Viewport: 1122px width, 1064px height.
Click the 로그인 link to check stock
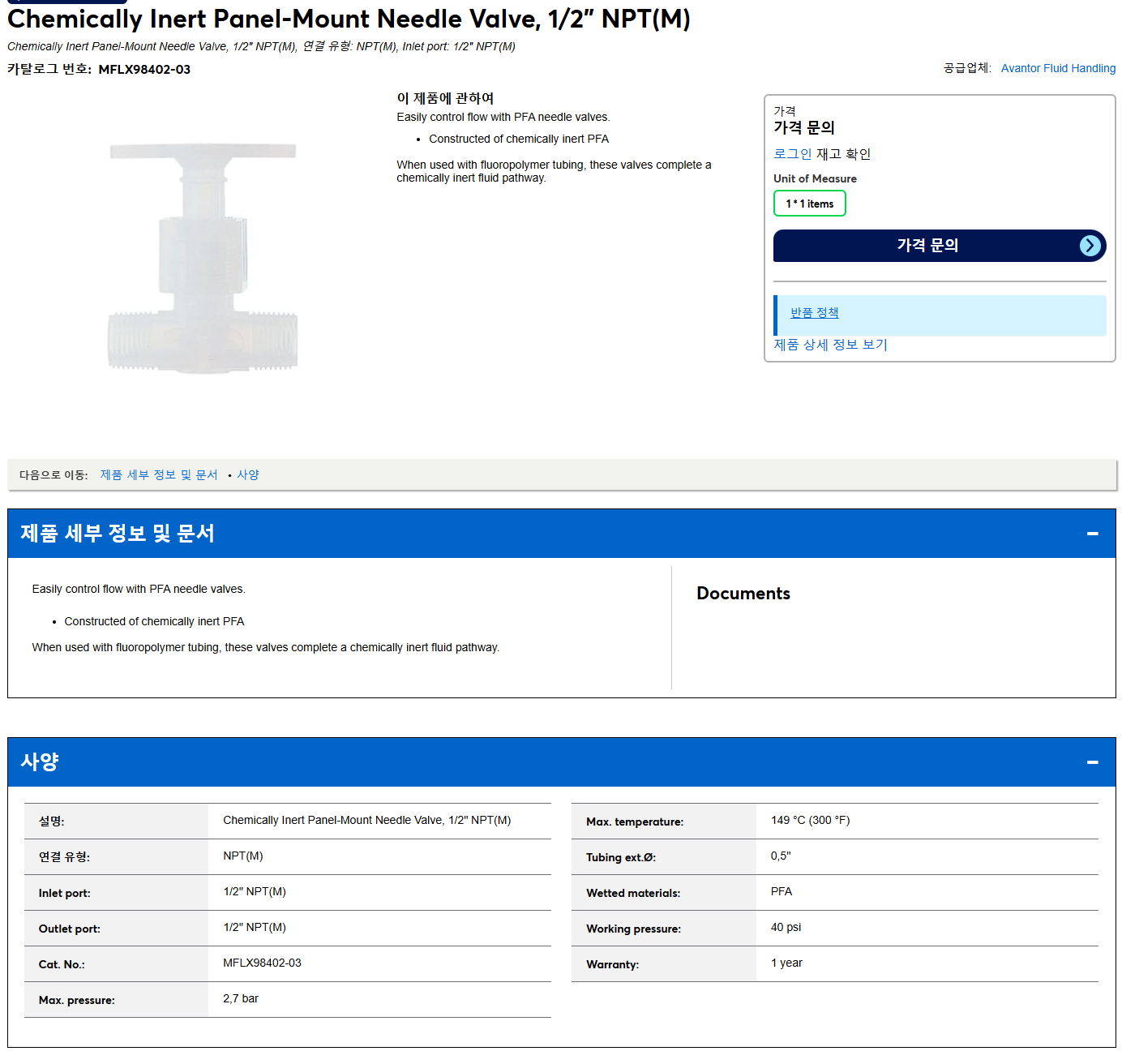click(x=792, y=154)
